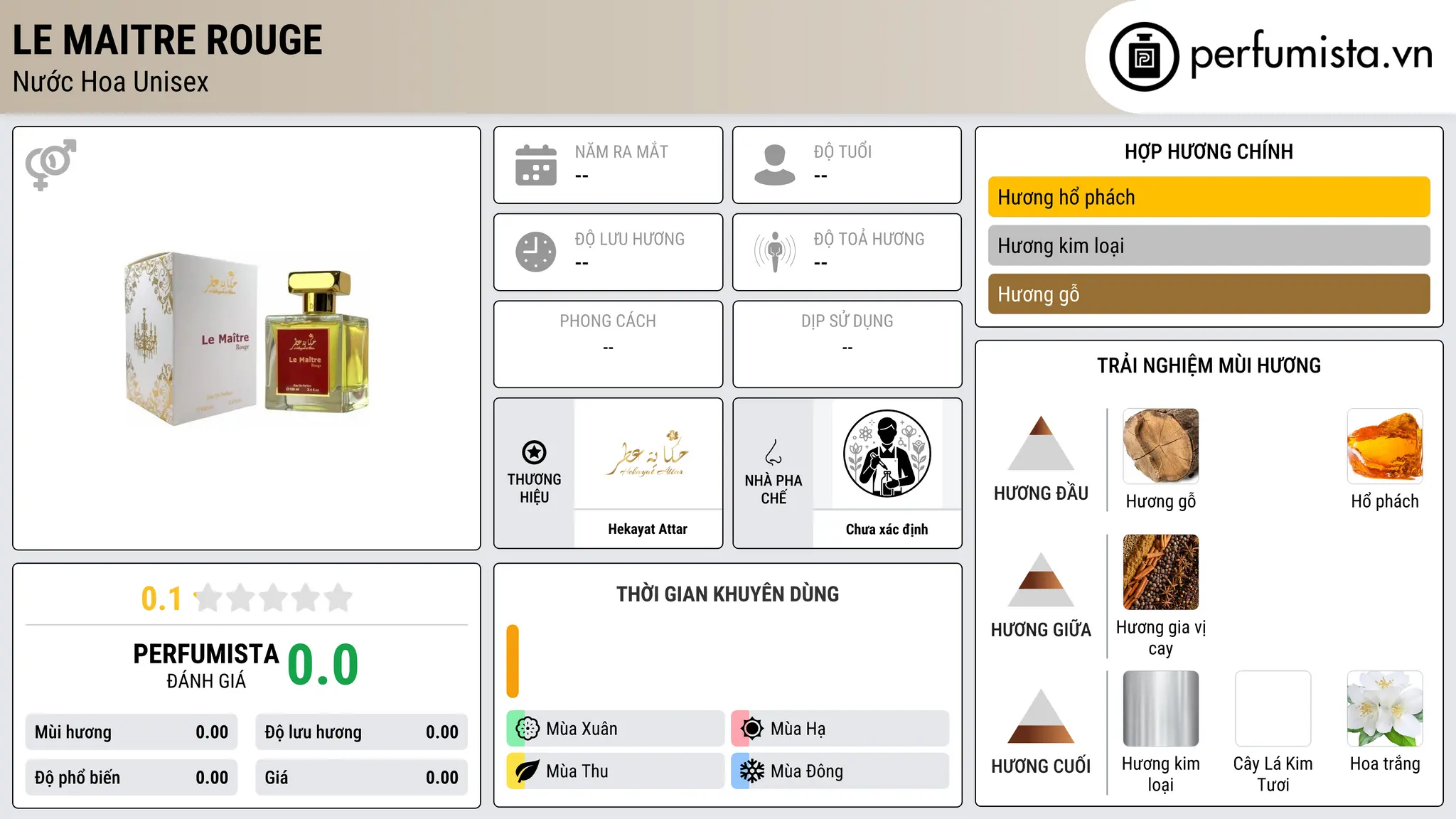Select the Hương gia vị cay spice image
Viewport: 1456px width, 819px height.
[x=1160, y=572]
